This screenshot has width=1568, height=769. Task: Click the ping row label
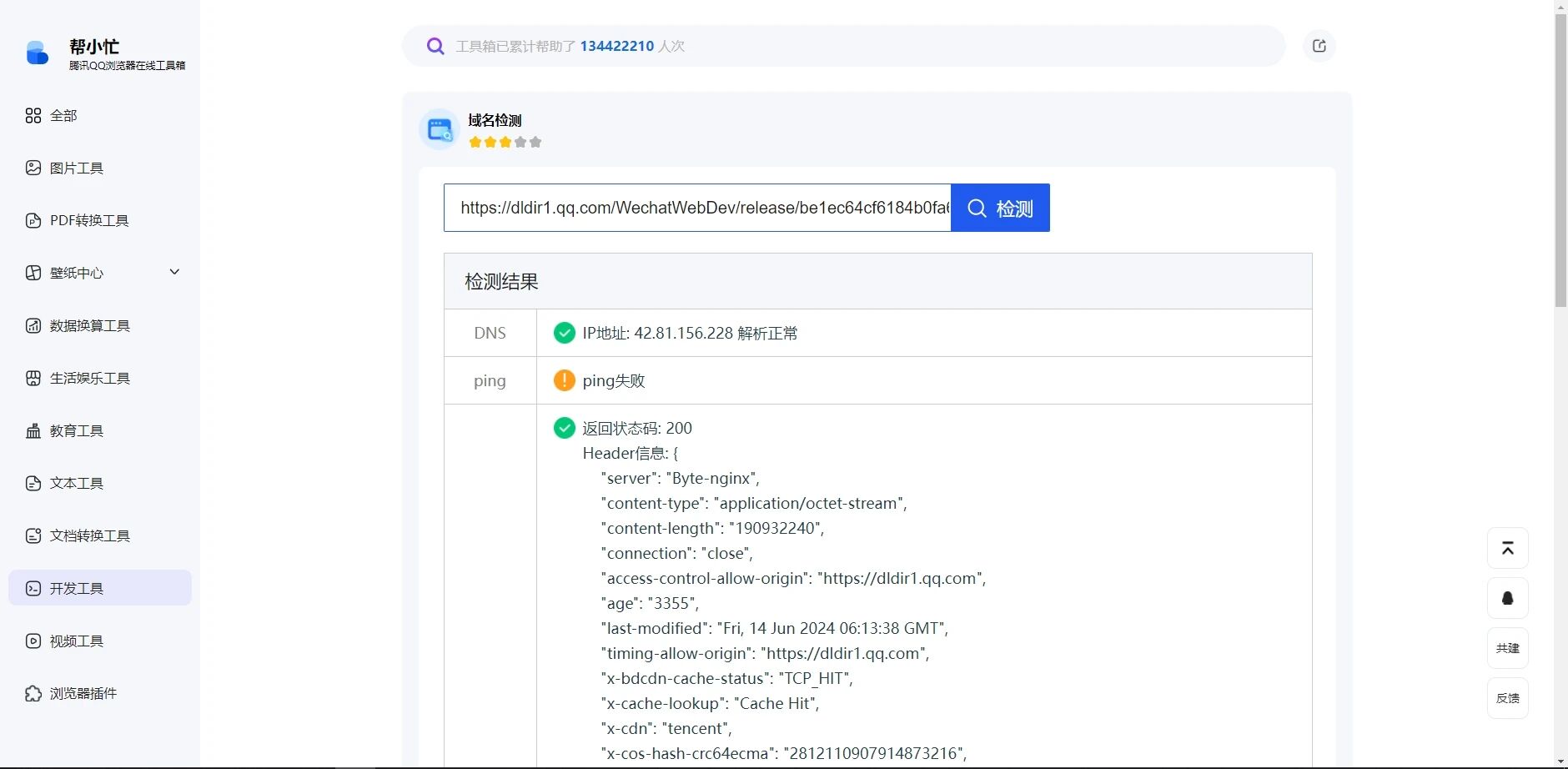[x=490, y=380]
